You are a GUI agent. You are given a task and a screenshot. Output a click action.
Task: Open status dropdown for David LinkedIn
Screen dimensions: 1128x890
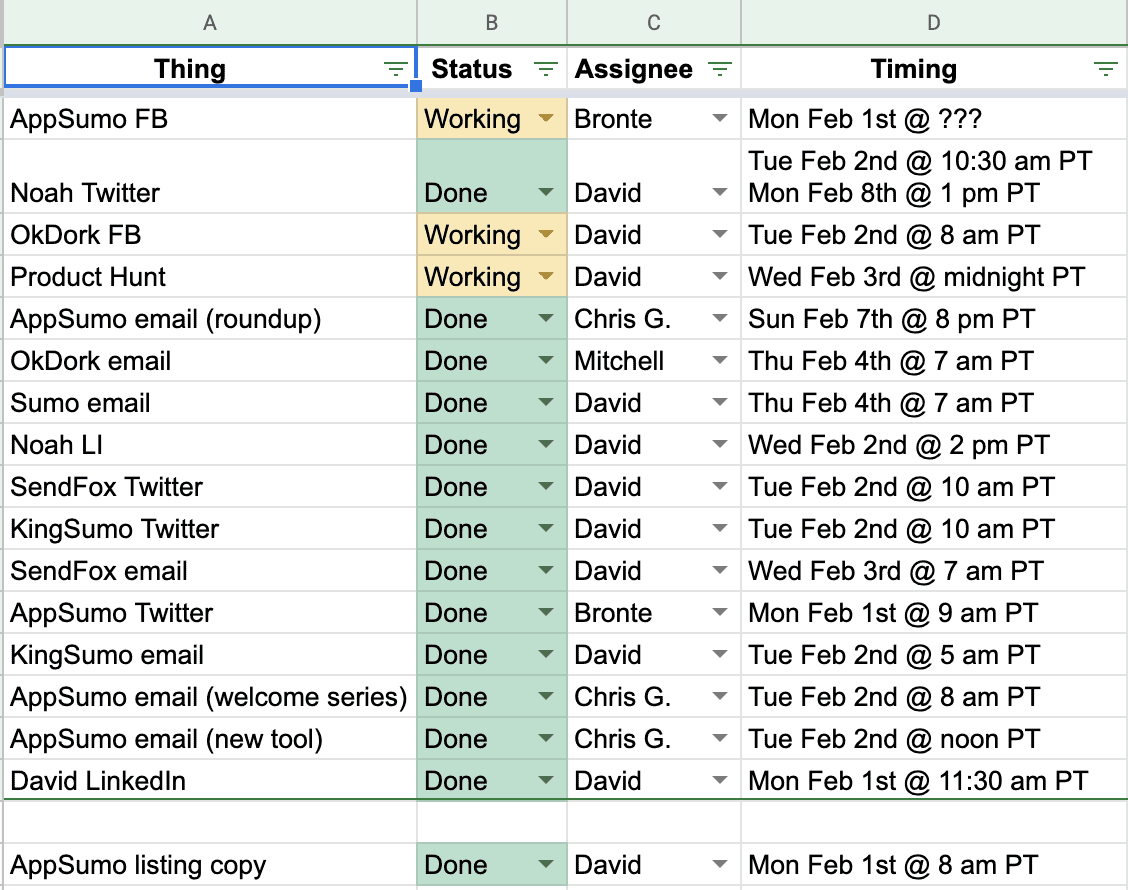(546, 781)
